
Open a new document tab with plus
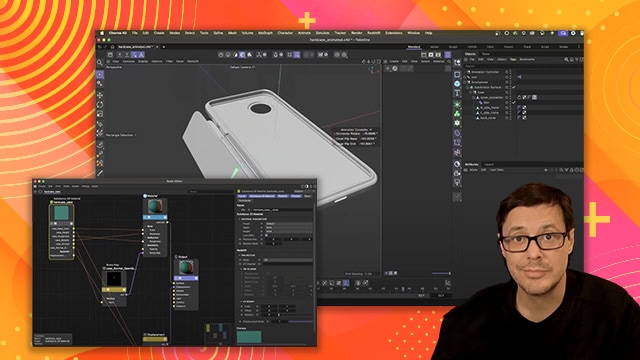164,47
